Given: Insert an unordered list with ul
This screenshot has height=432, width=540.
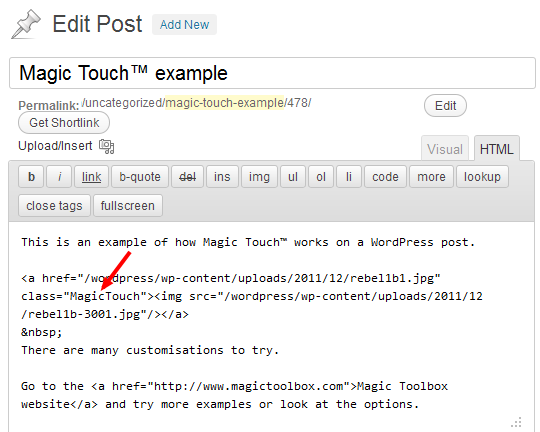Looking at the screenshot, I should point(293,177).
